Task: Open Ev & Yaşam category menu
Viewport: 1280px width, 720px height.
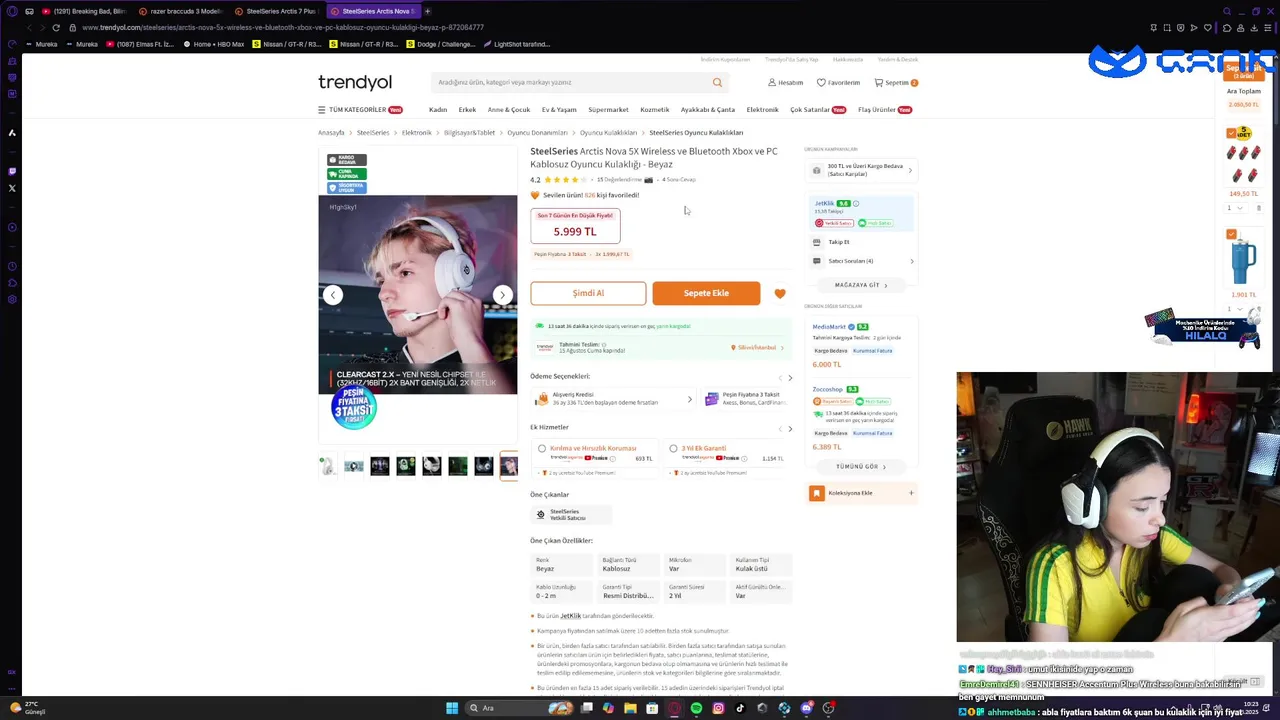Action: (559, 110)
